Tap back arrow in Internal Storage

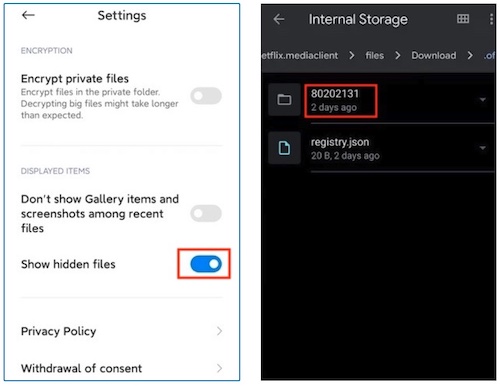click(x=279, y=19)
